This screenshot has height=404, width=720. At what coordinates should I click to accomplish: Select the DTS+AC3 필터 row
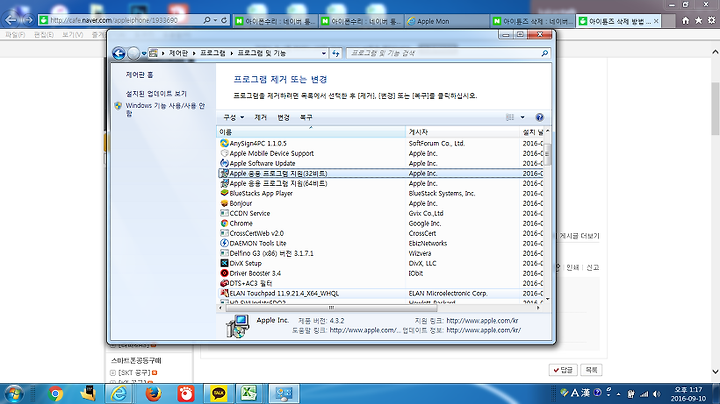coord(380,283)
